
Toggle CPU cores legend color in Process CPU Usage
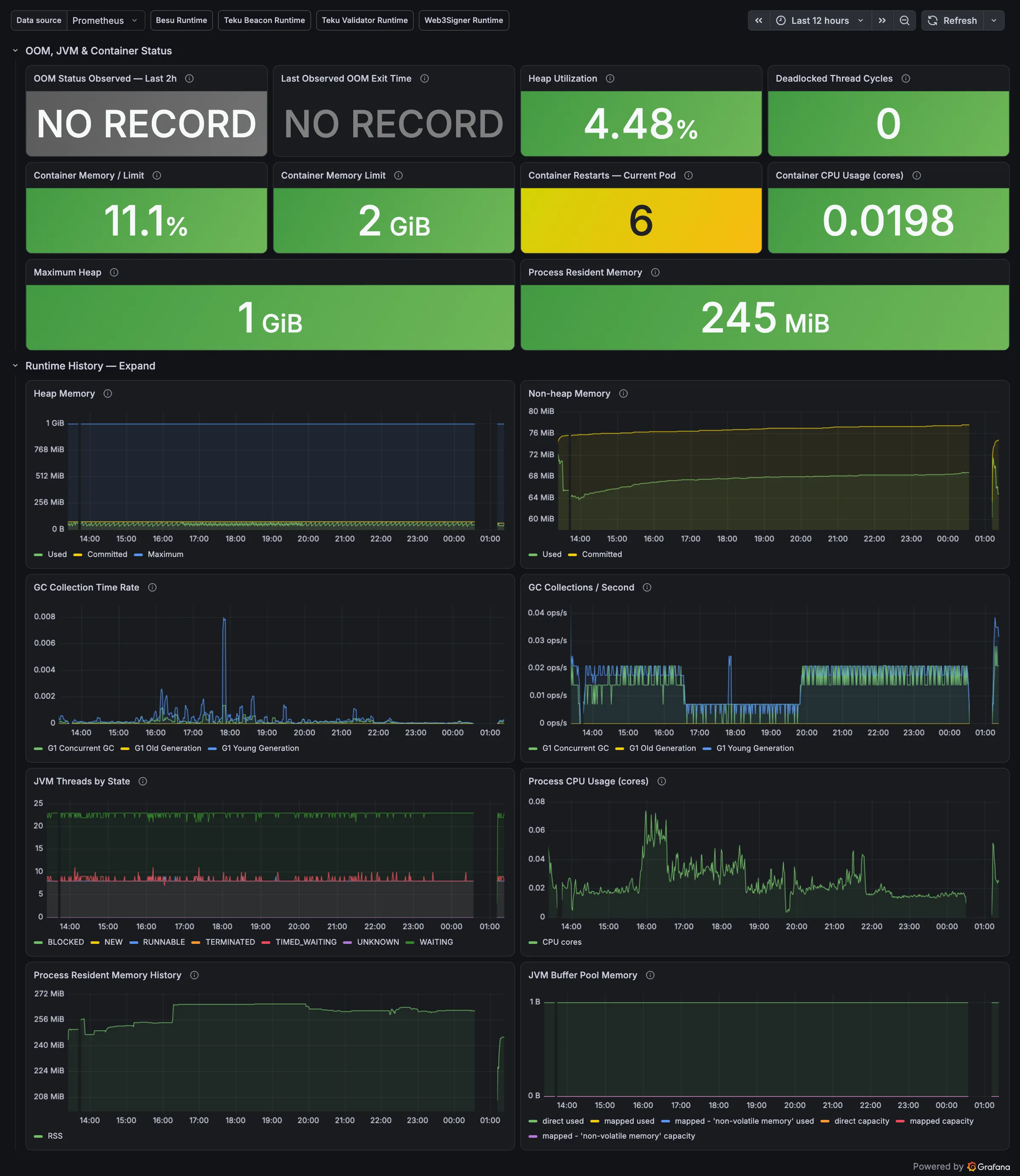point(533,943)
